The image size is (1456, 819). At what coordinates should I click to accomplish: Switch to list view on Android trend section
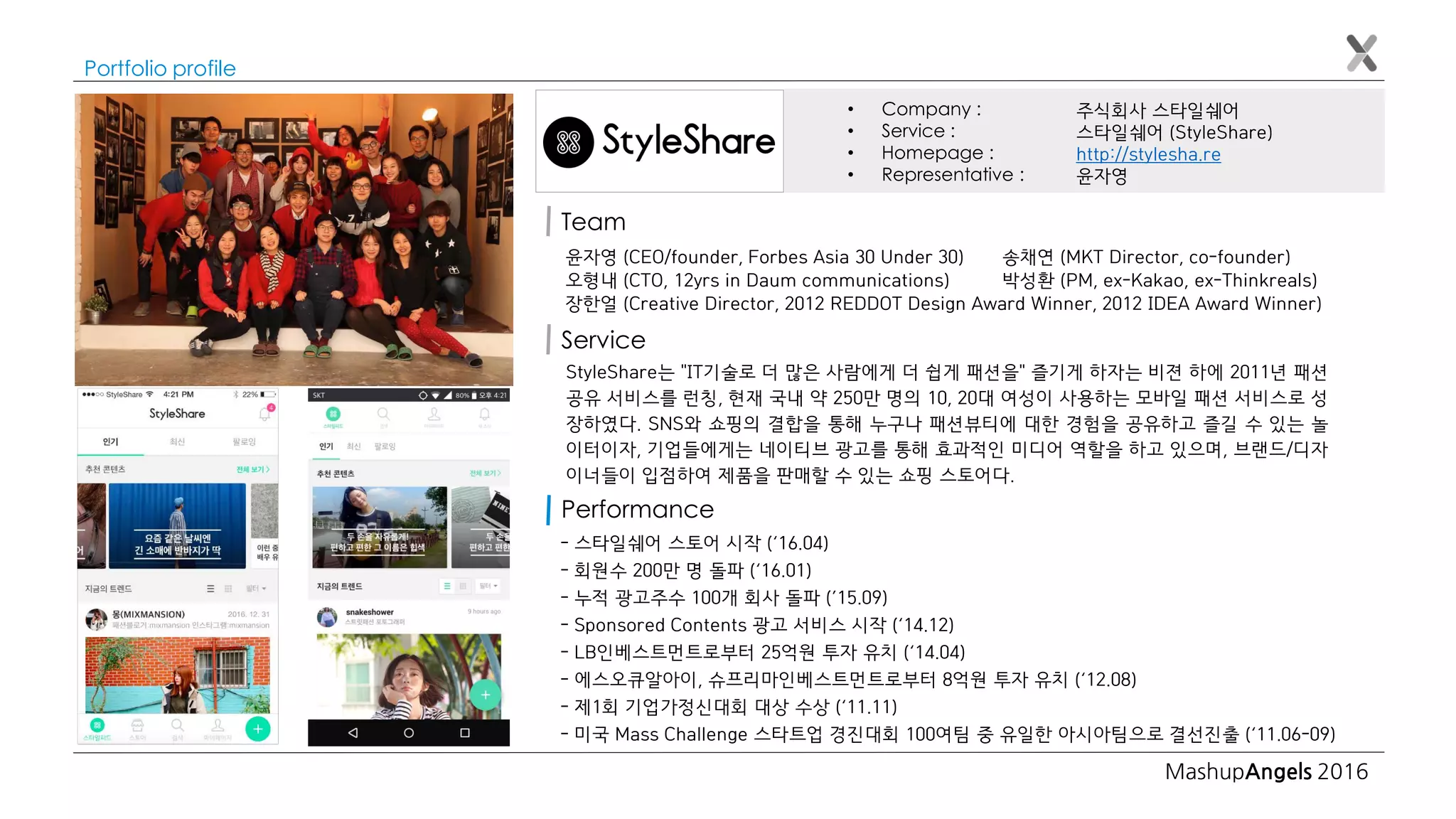447,587
